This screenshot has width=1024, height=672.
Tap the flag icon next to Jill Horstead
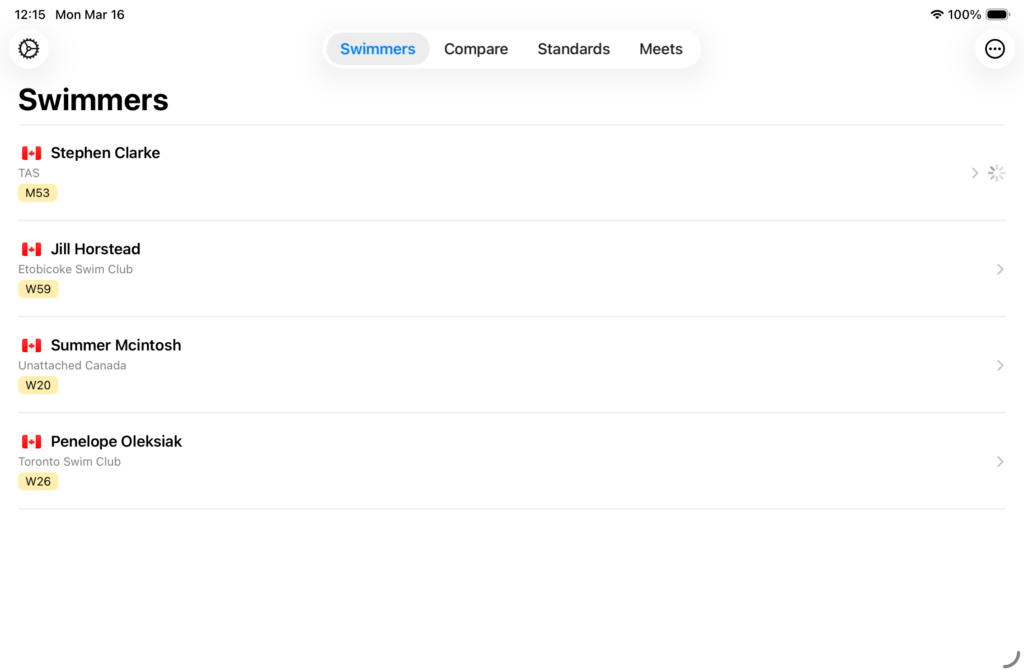tap(32, 249)
